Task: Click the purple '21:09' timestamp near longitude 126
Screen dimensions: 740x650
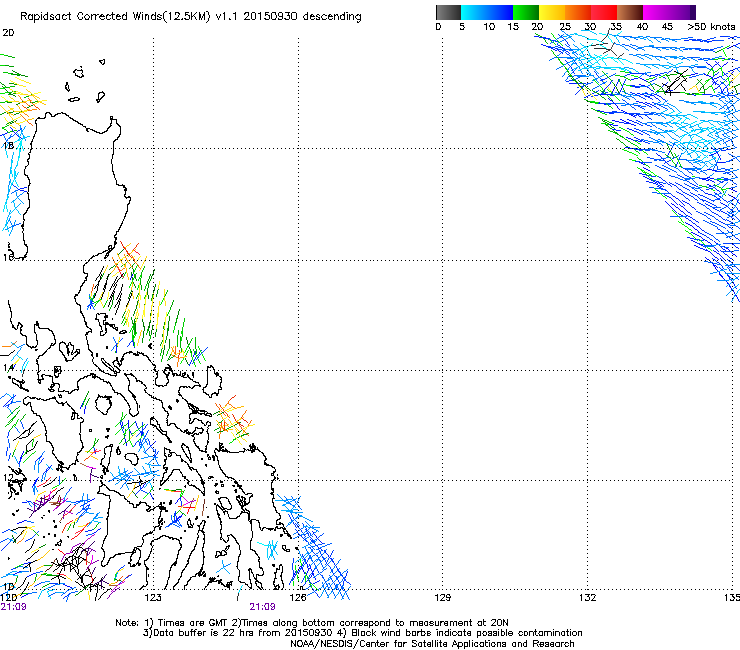Action: coord(262,607)
